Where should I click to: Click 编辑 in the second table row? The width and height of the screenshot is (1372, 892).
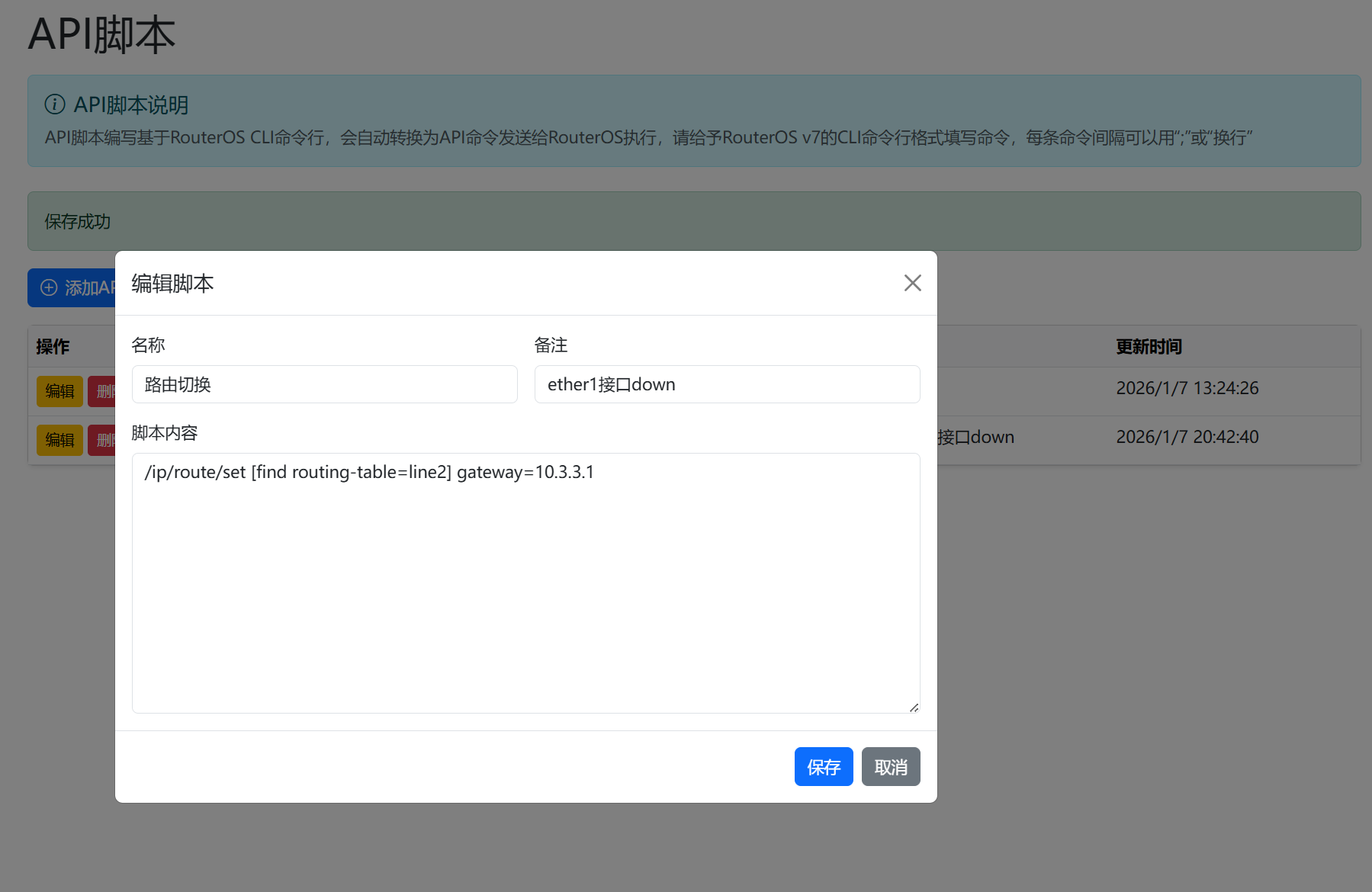tap(59, 440)
